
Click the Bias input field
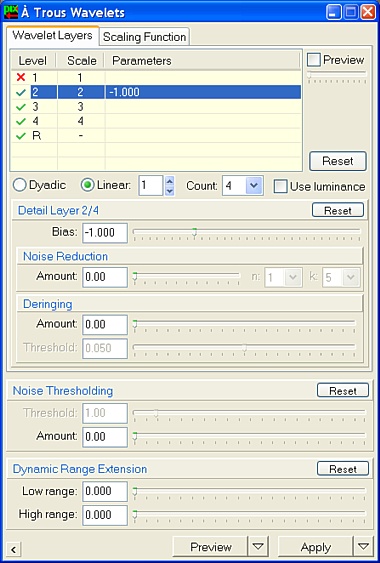(x=105, y=233)
